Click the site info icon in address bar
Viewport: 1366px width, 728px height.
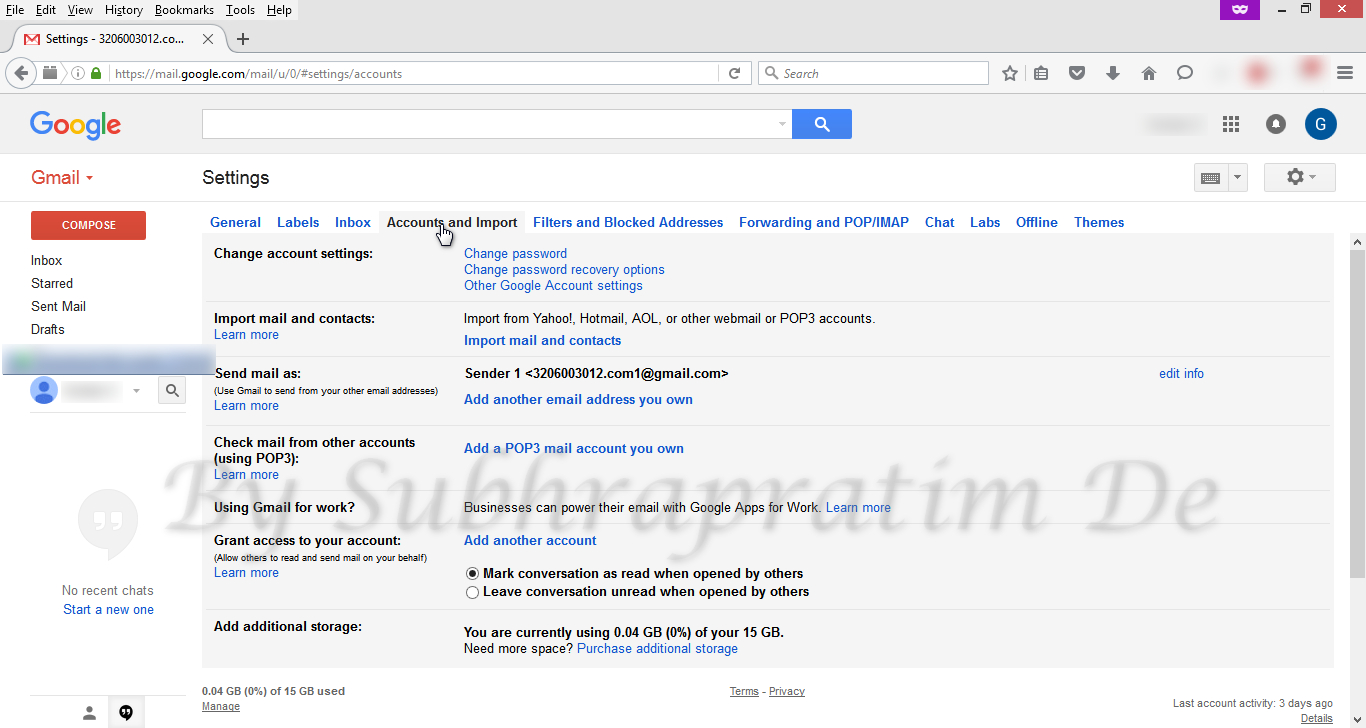point(78,74)
